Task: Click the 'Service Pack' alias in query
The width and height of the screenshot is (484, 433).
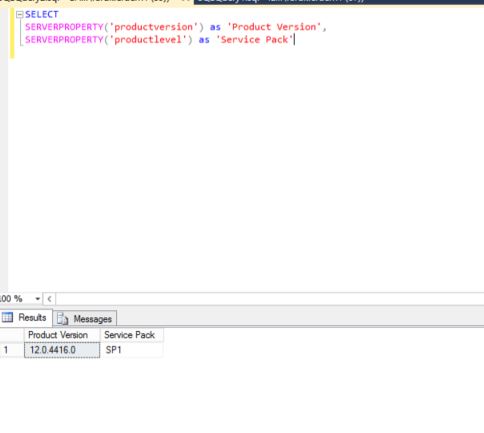Action: click(x=254, y=40)
